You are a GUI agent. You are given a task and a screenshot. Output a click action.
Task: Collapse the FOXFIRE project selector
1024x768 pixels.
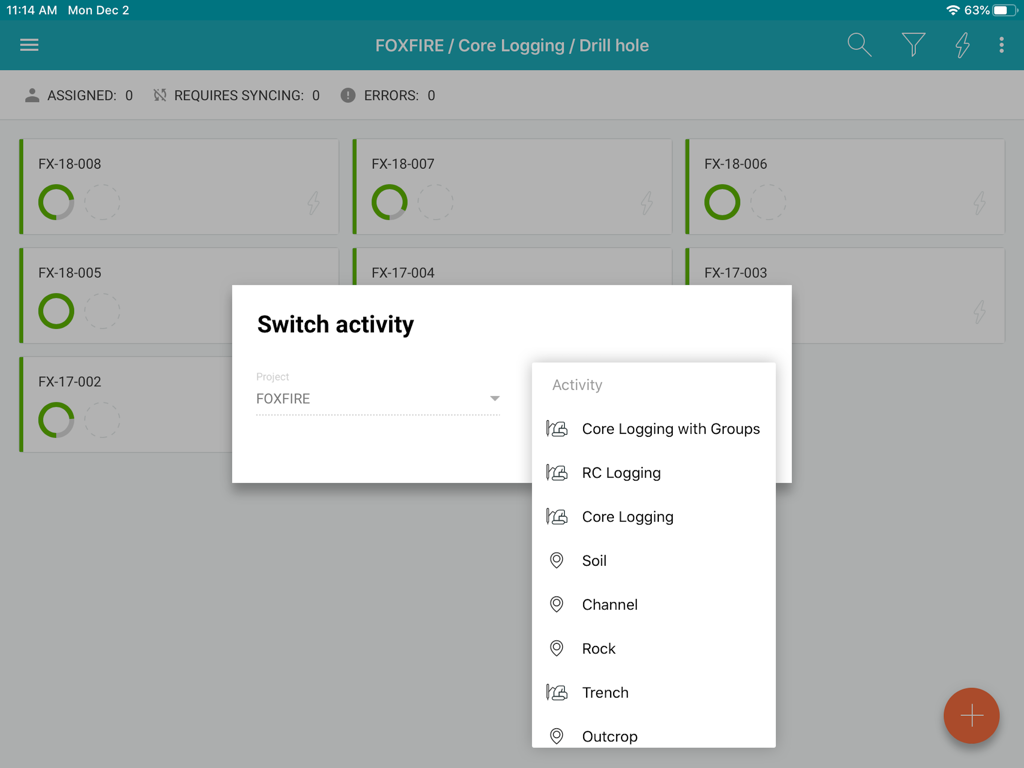tap(494, 398)
